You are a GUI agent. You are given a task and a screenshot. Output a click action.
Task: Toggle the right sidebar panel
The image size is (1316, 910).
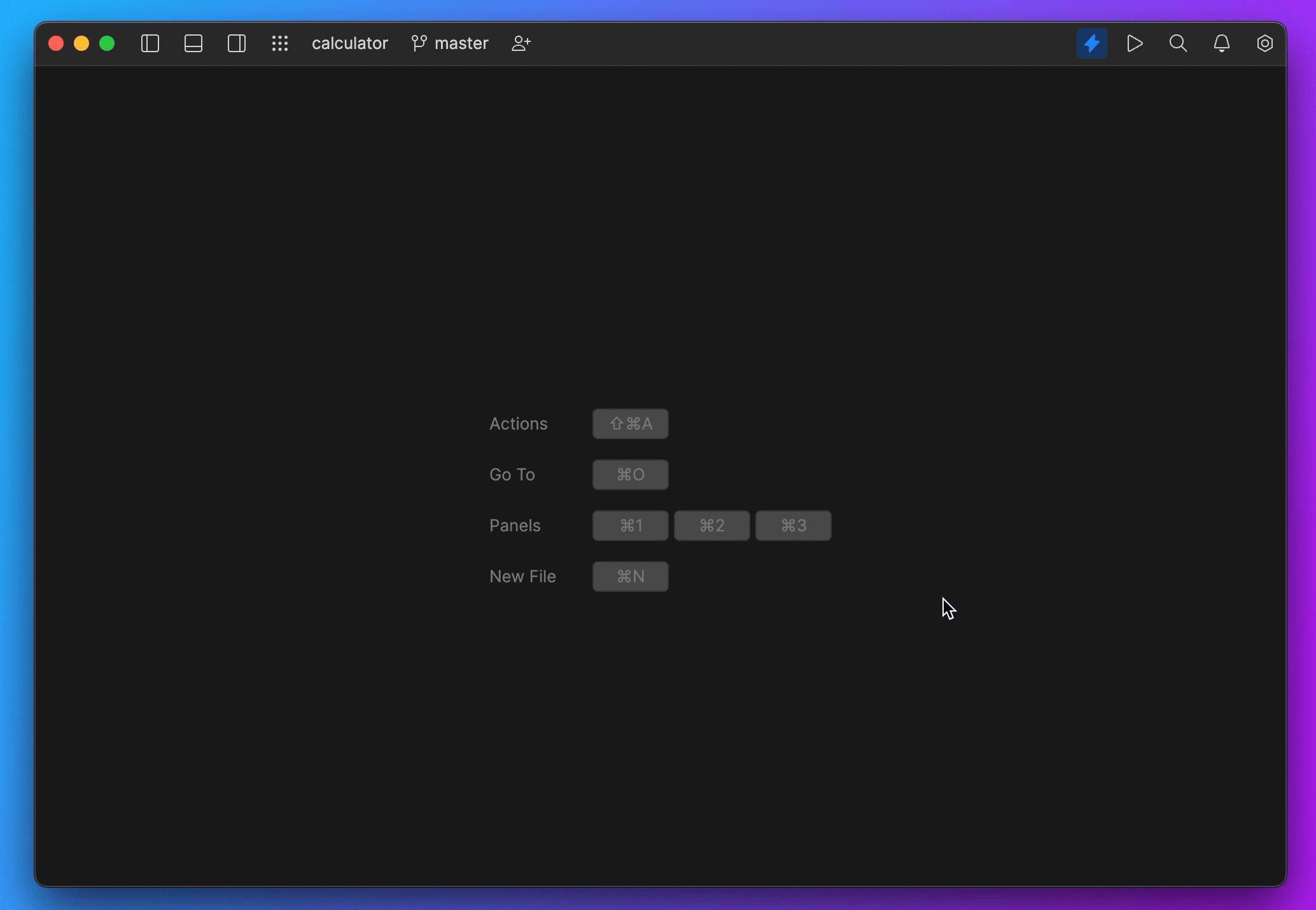click(237, 43)
